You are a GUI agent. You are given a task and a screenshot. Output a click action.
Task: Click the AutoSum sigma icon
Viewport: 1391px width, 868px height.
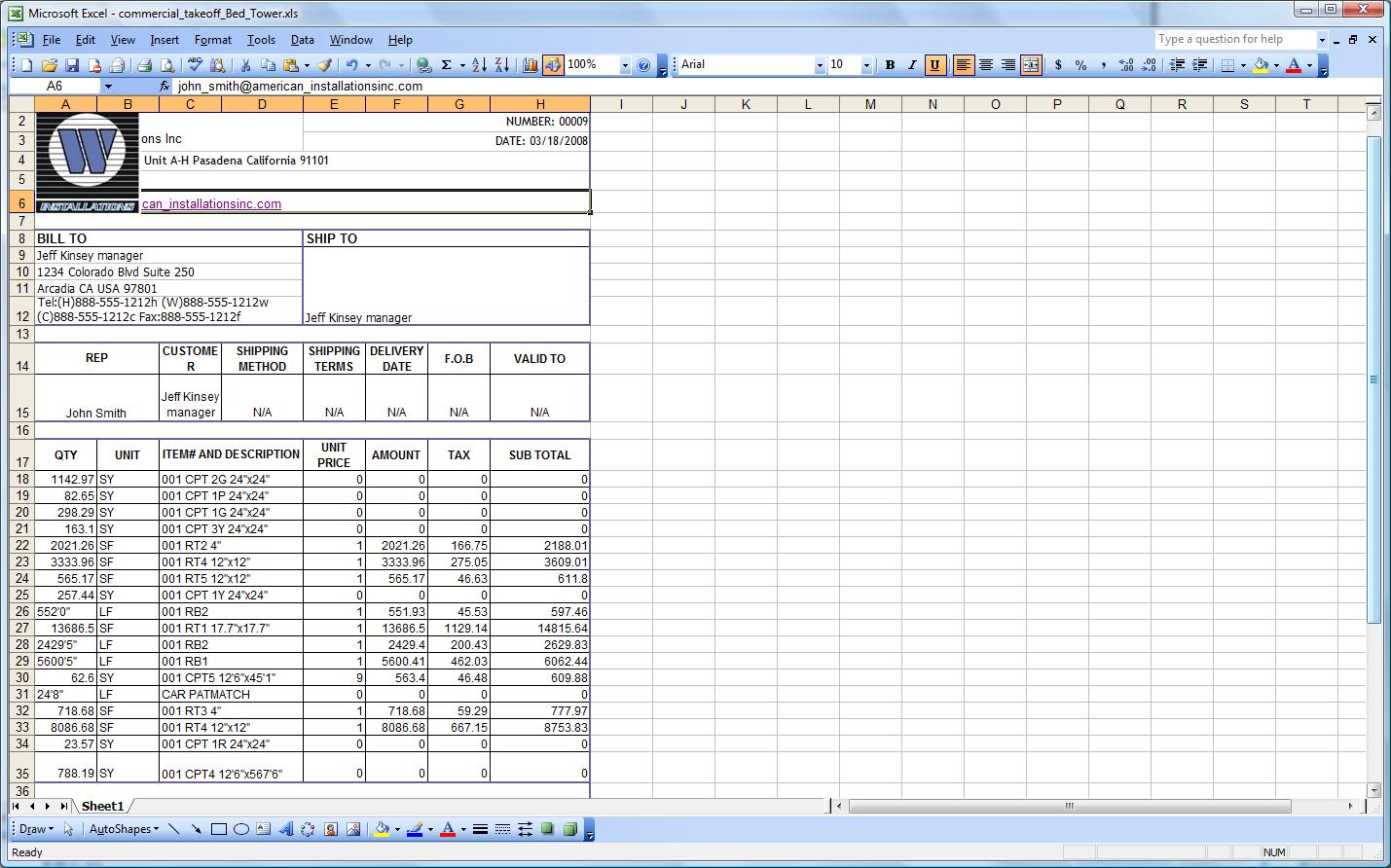tap(447, 65)
